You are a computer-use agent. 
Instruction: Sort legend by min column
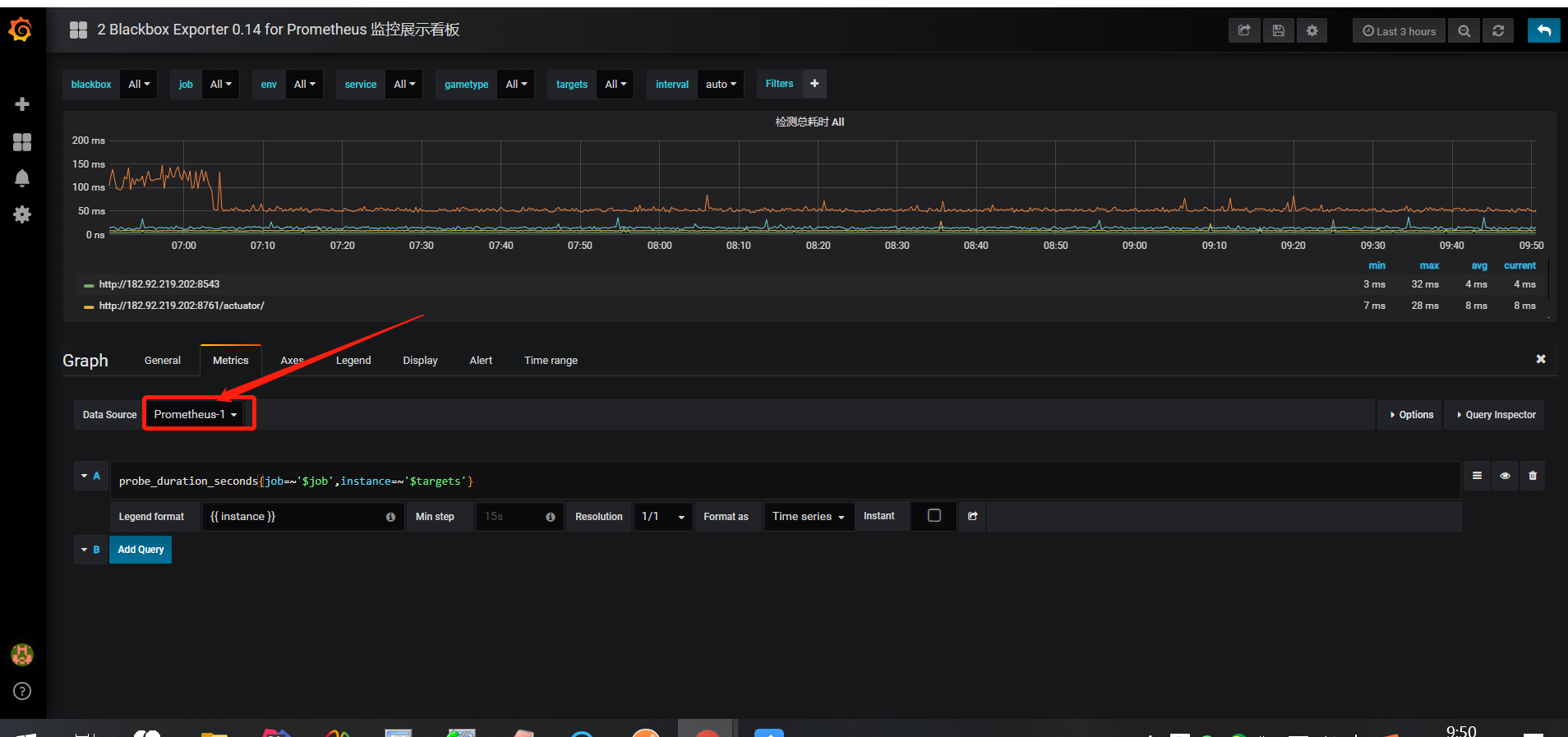1377,265
